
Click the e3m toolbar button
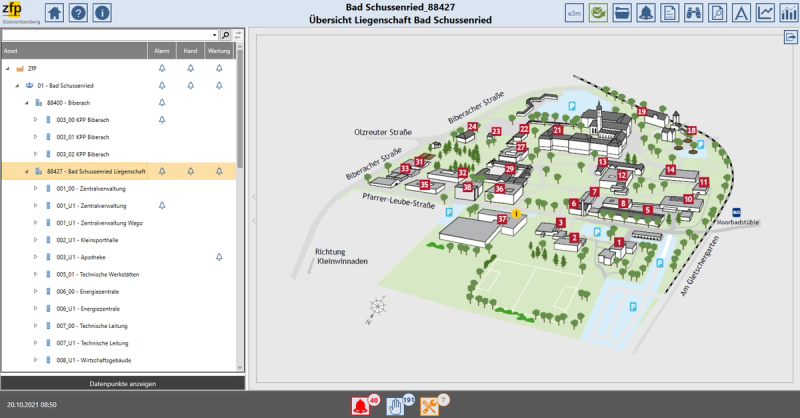pyautogui.click(x=574, y=13)
